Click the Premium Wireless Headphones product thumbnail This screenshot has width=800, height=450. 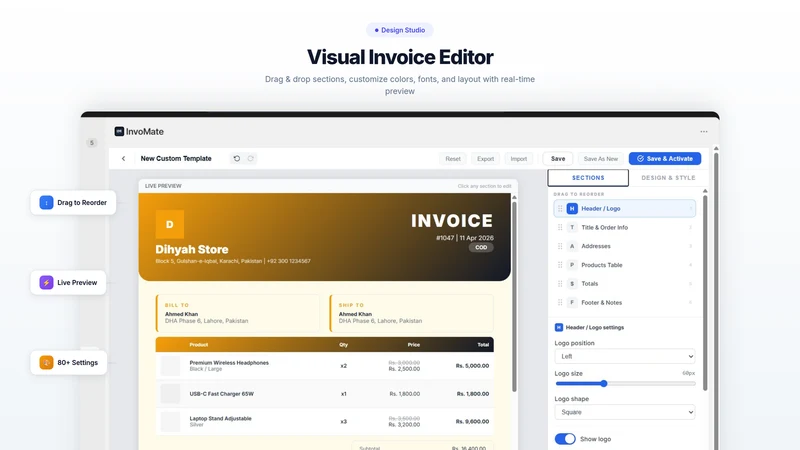point(170,366)
